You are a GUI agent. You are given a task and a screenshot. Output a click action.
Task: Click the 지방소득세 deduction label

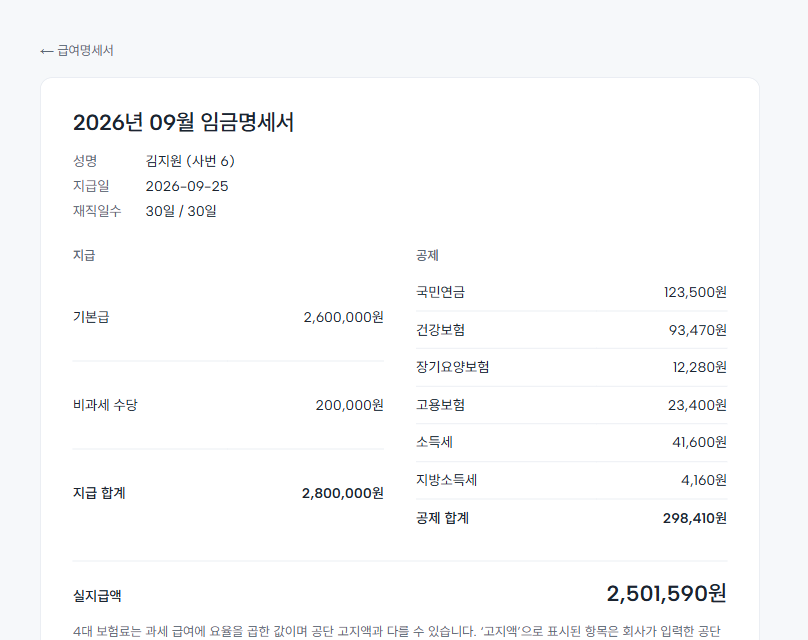pyautogui.click(x=446, y=480)
